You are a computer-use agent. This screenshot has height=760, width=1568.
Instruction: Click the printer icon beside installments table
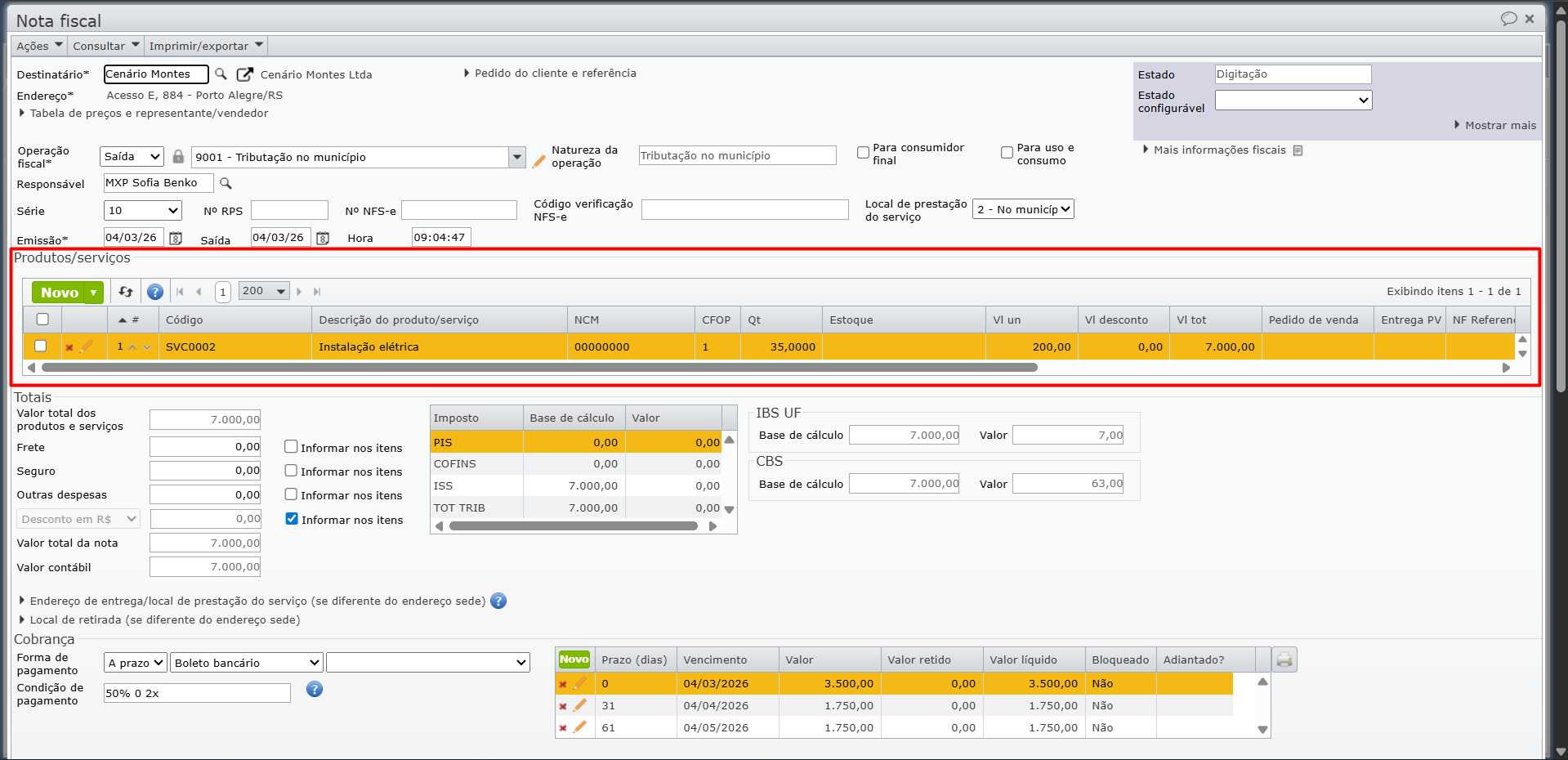1284,659
